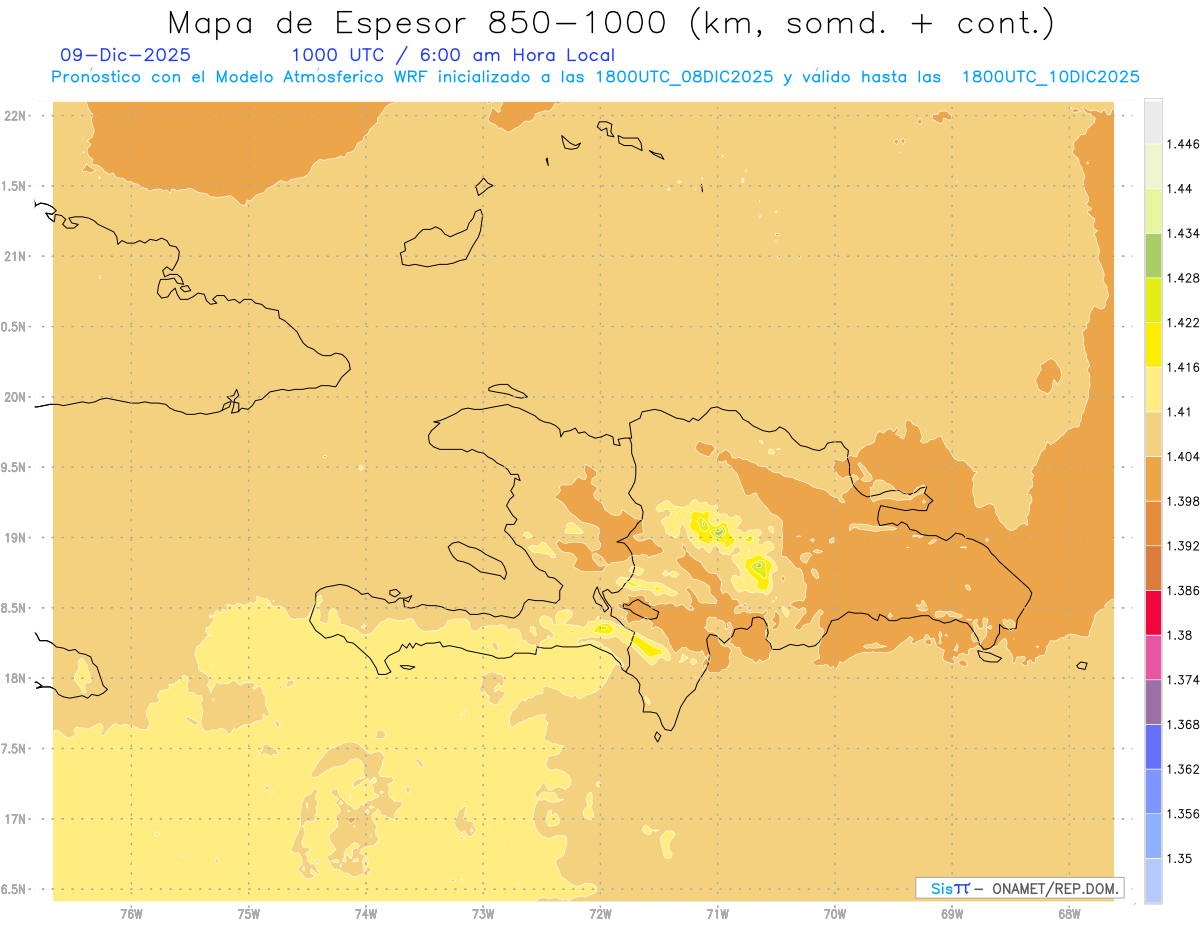Click the 18N latitude label

[x=16, y=678]
